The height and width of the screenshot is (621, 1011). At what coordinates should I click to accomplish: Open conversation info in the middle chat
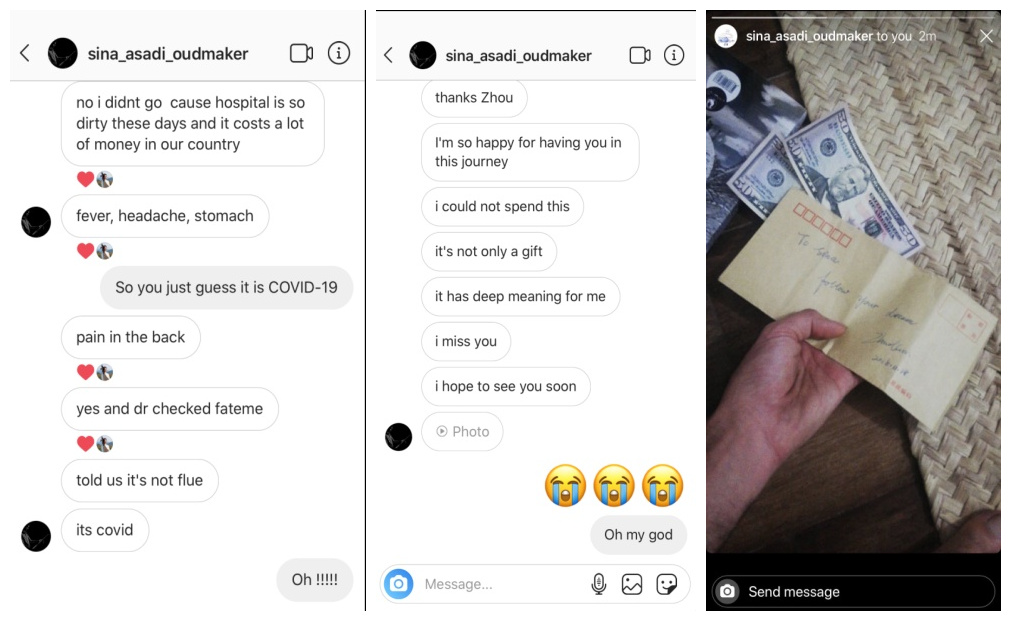674,55
